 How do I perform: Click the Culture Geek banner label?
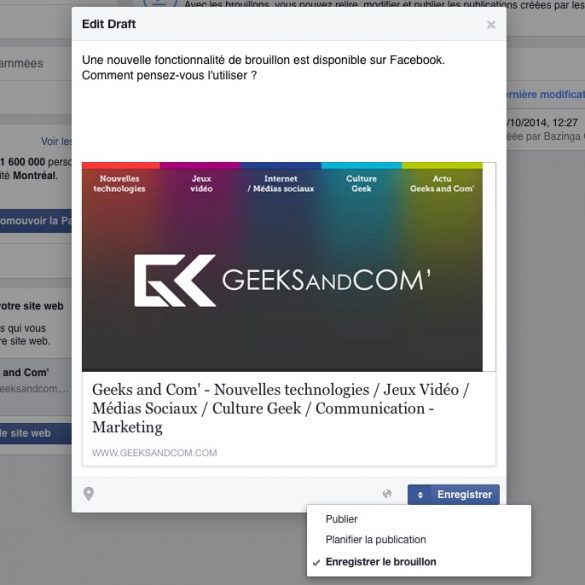point(361,184)
